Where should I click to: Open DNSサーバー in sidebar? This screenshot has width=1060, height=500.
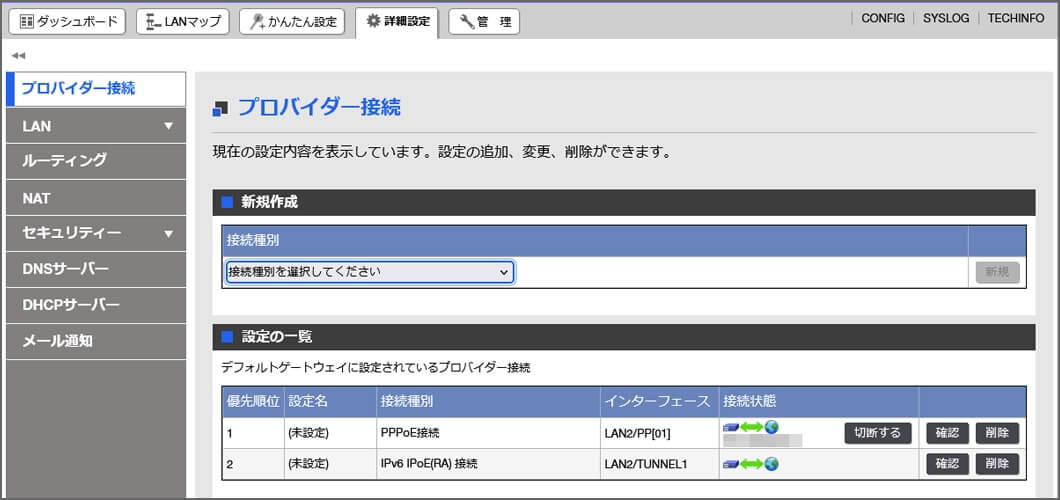point(95,270)
